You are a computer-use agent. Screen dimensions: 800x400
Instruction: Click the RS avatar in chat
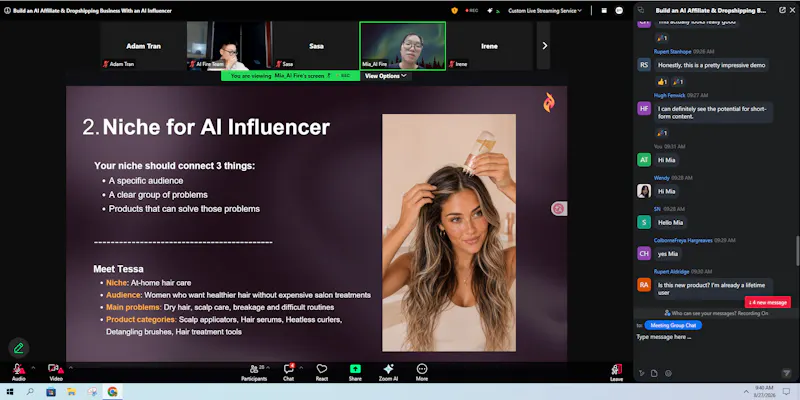[644, 65]
